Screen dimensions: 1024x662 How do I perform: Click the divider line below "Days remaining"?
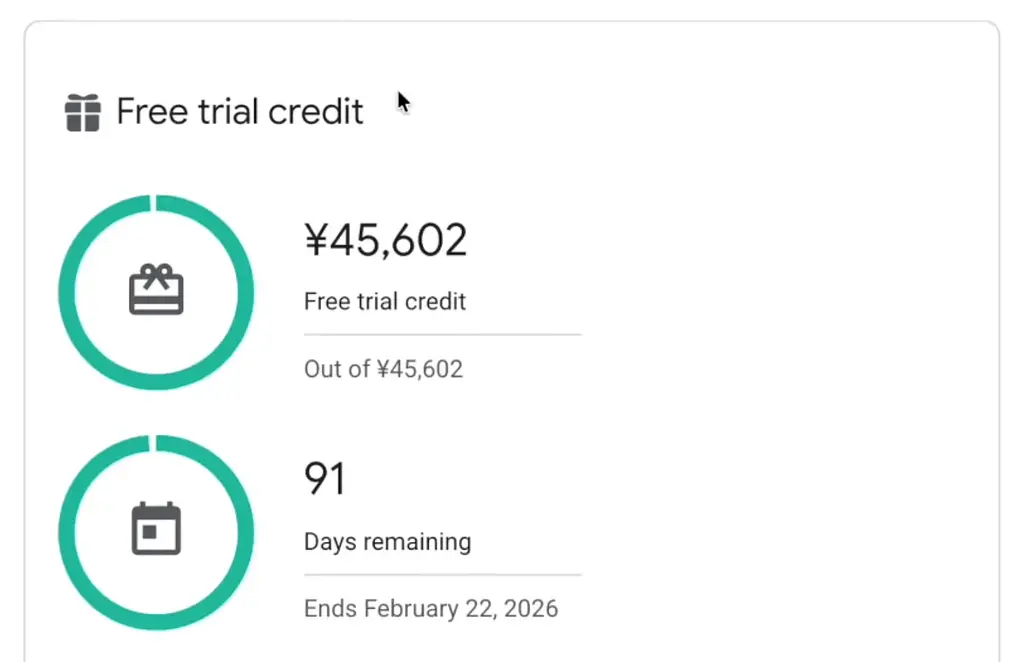coord(442,575)
